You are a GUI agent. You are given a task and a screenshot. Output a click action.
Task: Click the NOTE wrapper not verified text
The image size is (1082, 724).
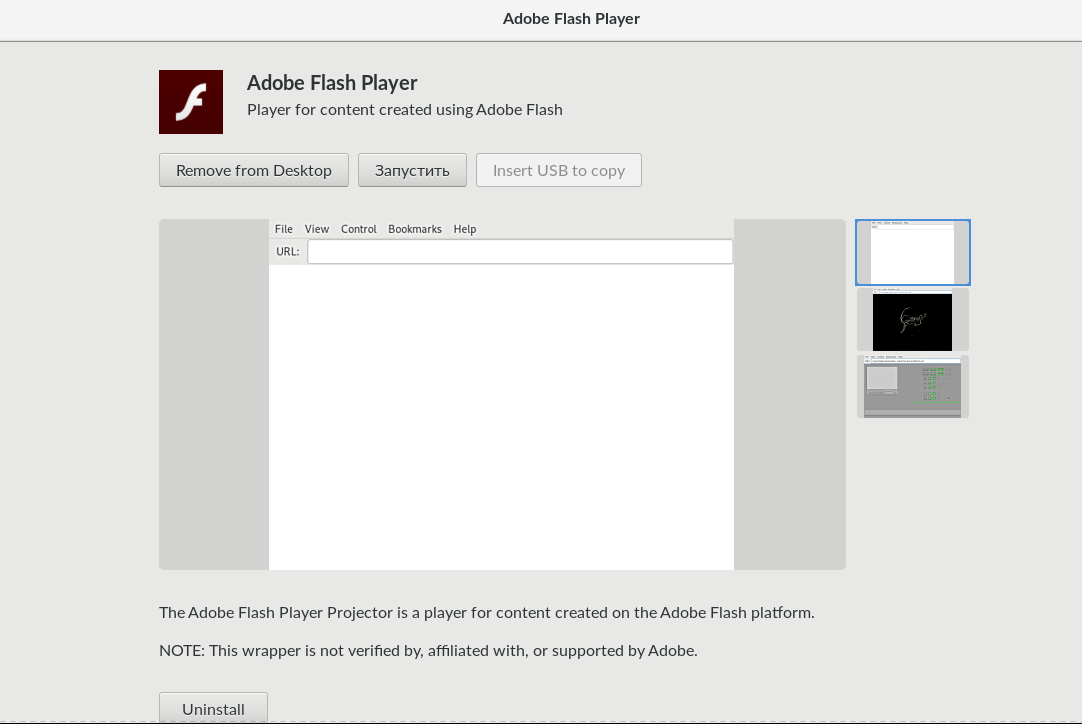(x=428, y=650)
